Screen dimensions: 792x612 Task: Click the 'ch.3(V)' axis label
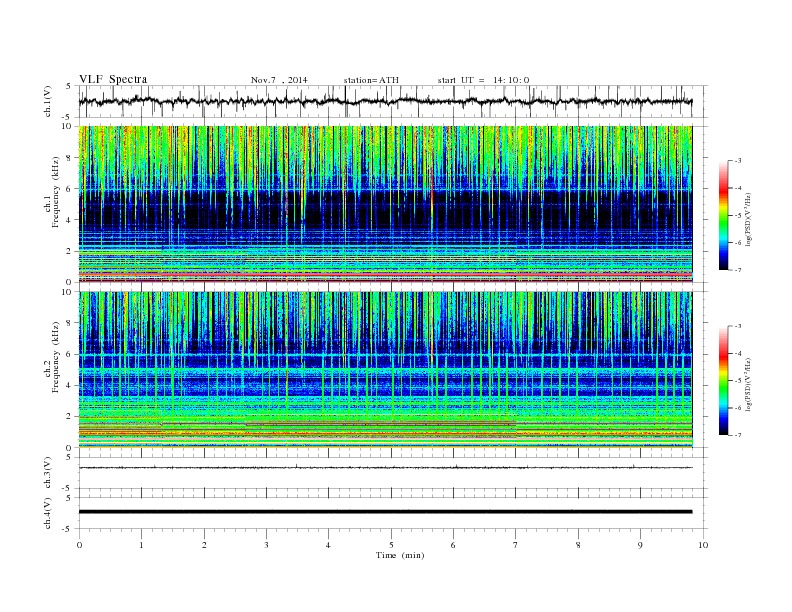[48, 473]
